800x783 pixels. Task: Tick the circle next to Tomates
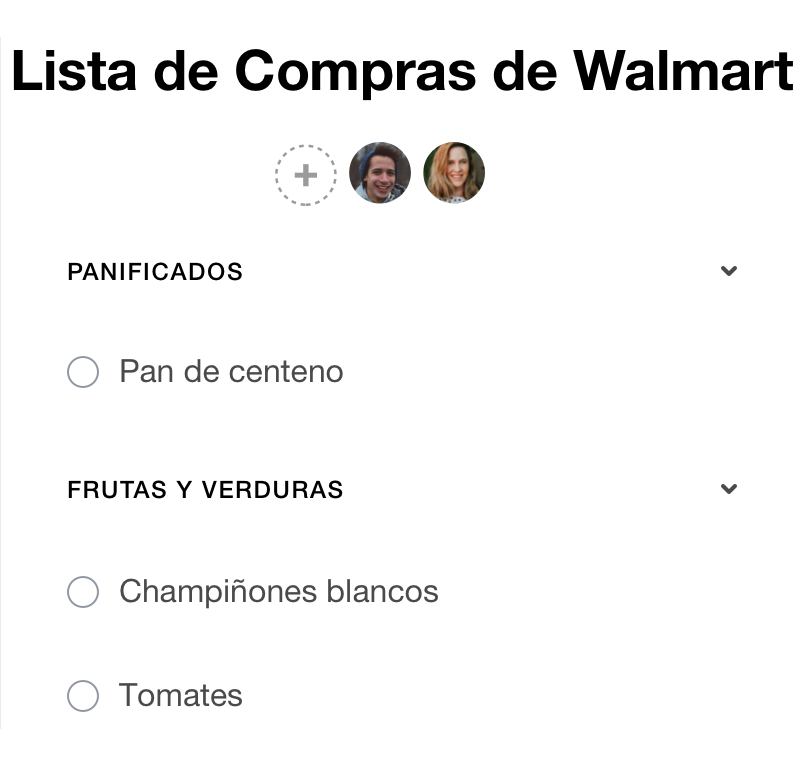click(x=83, y=696)
